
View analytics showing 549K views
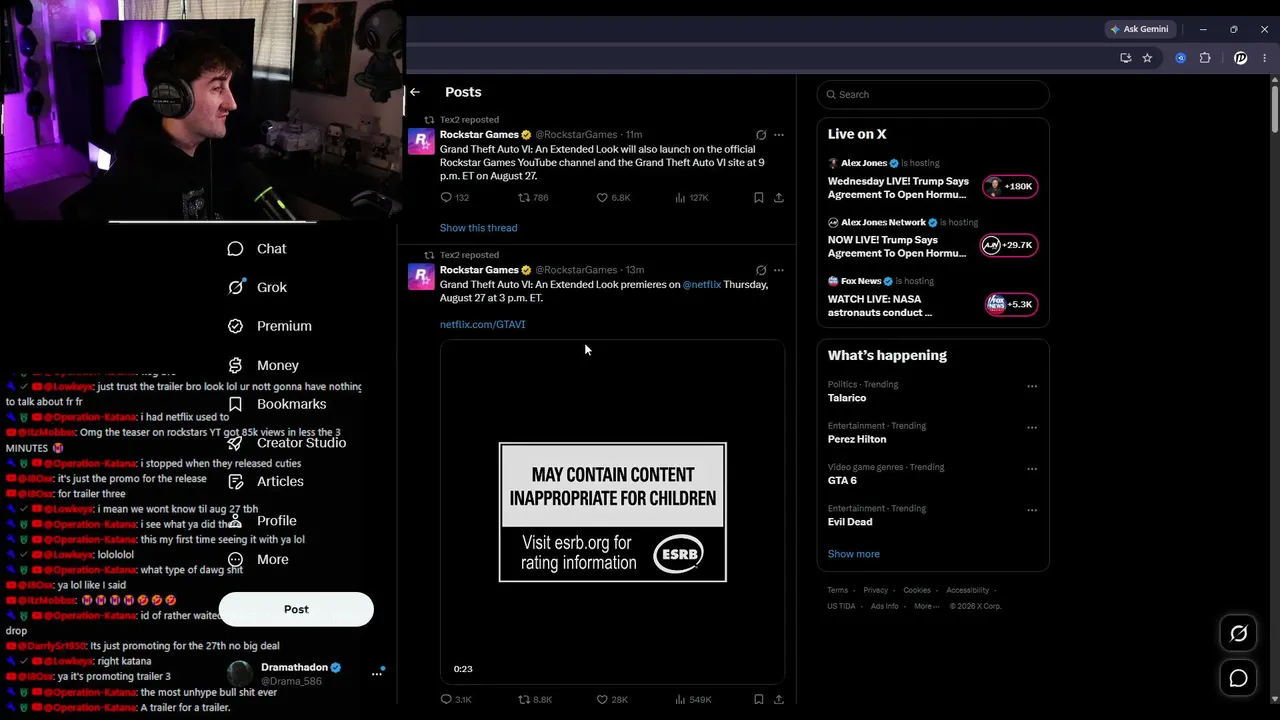693,700
